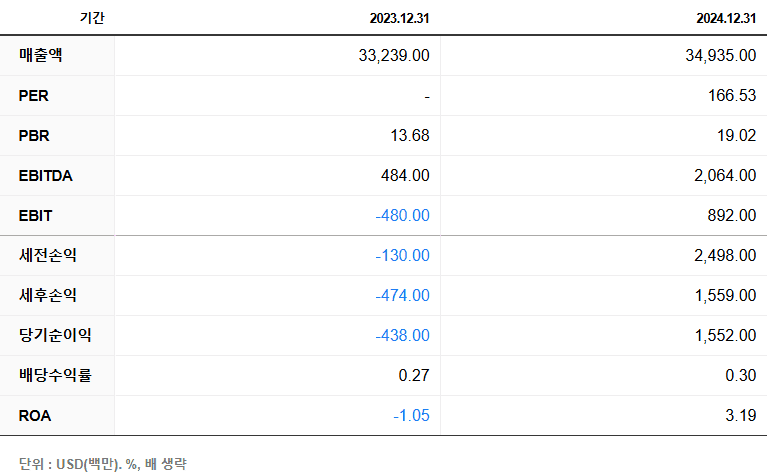Viewport: 767px width, 475px height.
Task: Click the dash in the 2023 PER cell
Action: click(427, 97)
